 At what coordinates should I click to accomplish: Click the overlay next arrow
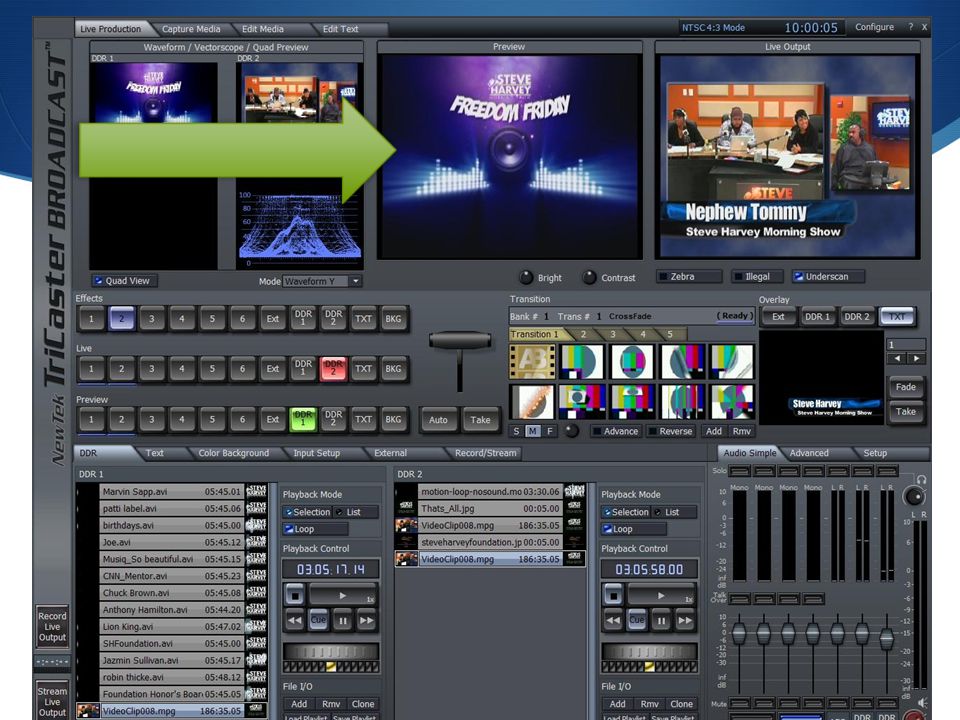tap(916, 358)
